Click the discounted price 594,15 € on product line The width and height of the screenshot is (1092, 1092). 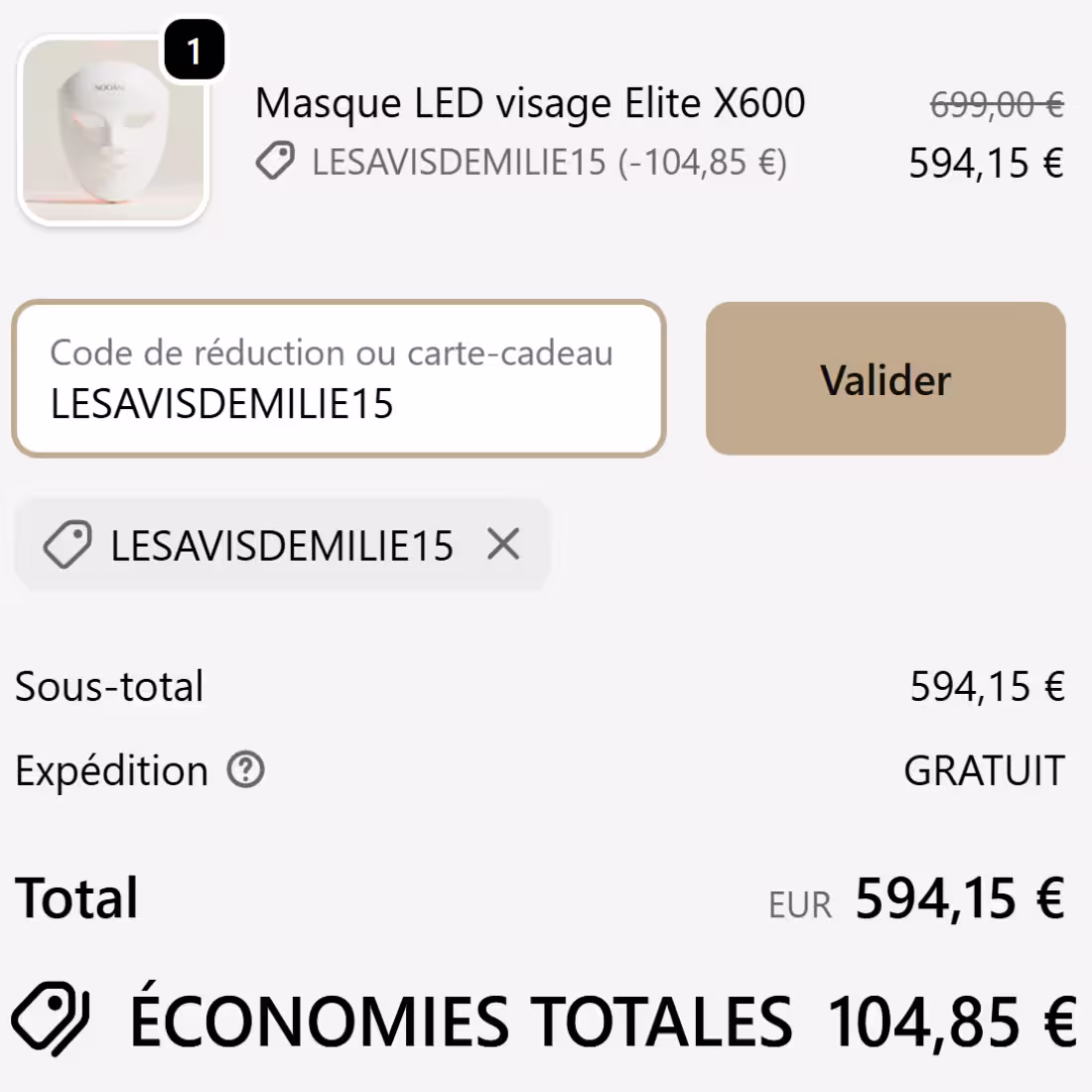(x=988, y=164)
